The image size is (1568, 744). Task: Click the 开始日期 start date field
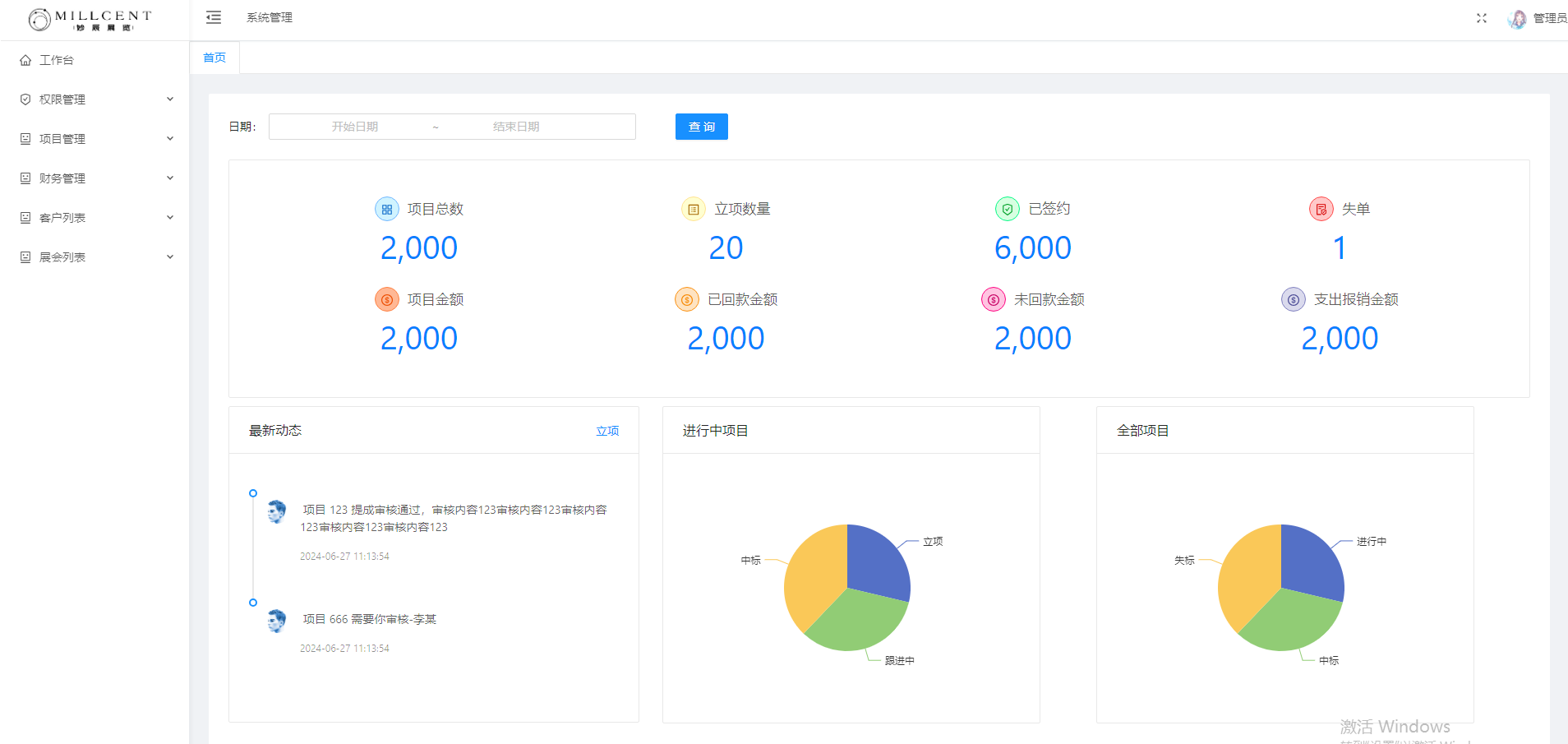tap(355, 127)
